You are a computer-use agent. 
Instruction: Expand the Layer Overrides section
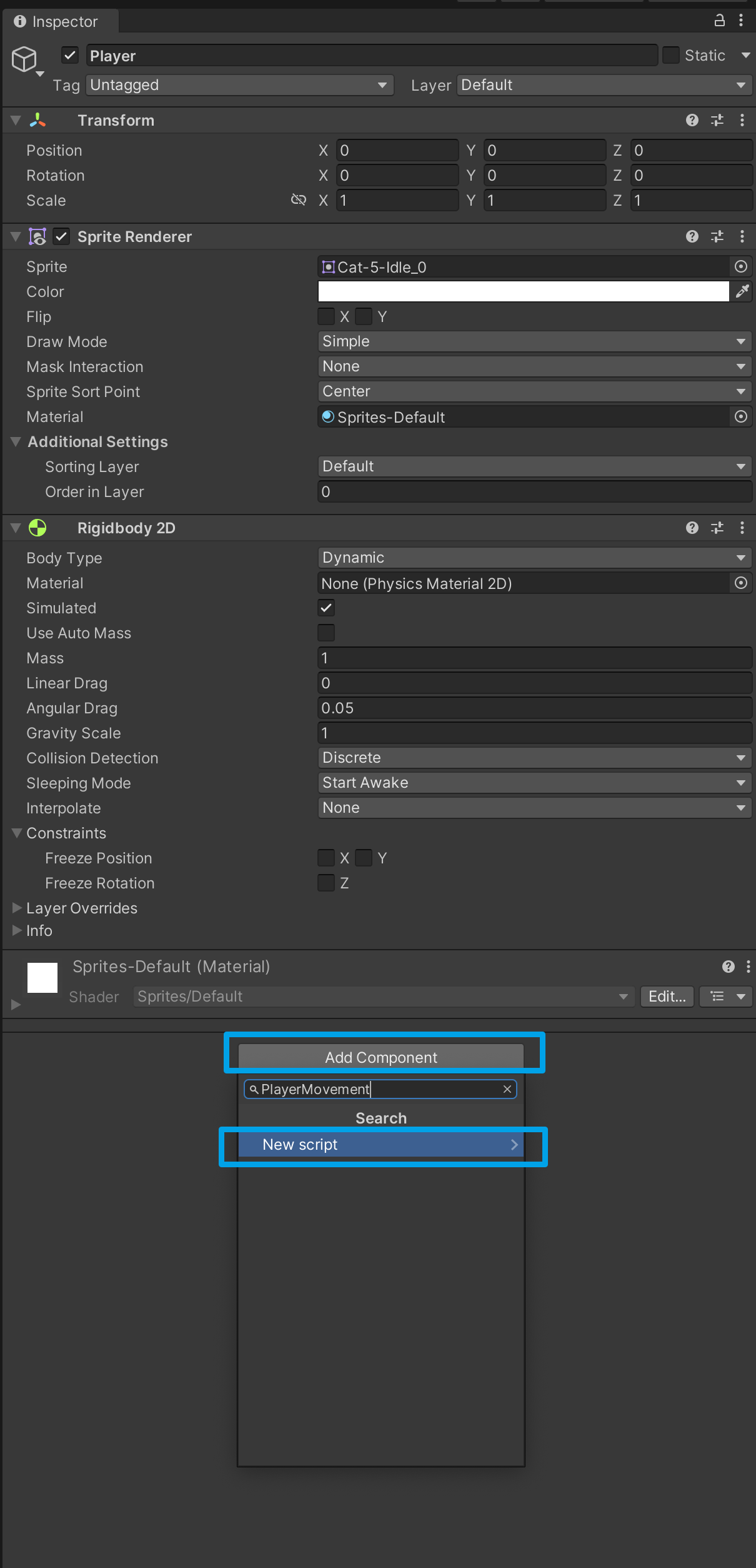click(17, 908)
